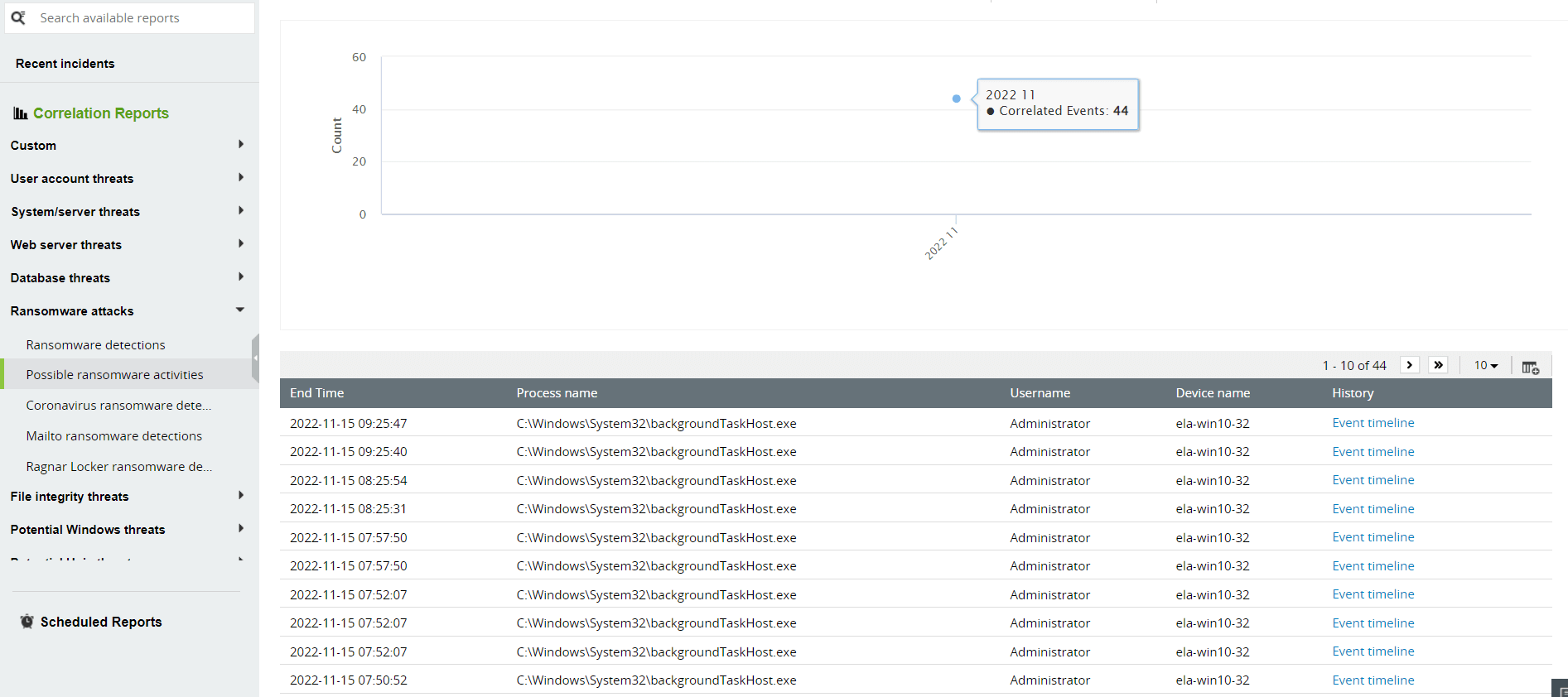Click ela-win10-32 in the 08:25:31 row
Viewport: 1568px width, 697px height.
[1212, 509]
